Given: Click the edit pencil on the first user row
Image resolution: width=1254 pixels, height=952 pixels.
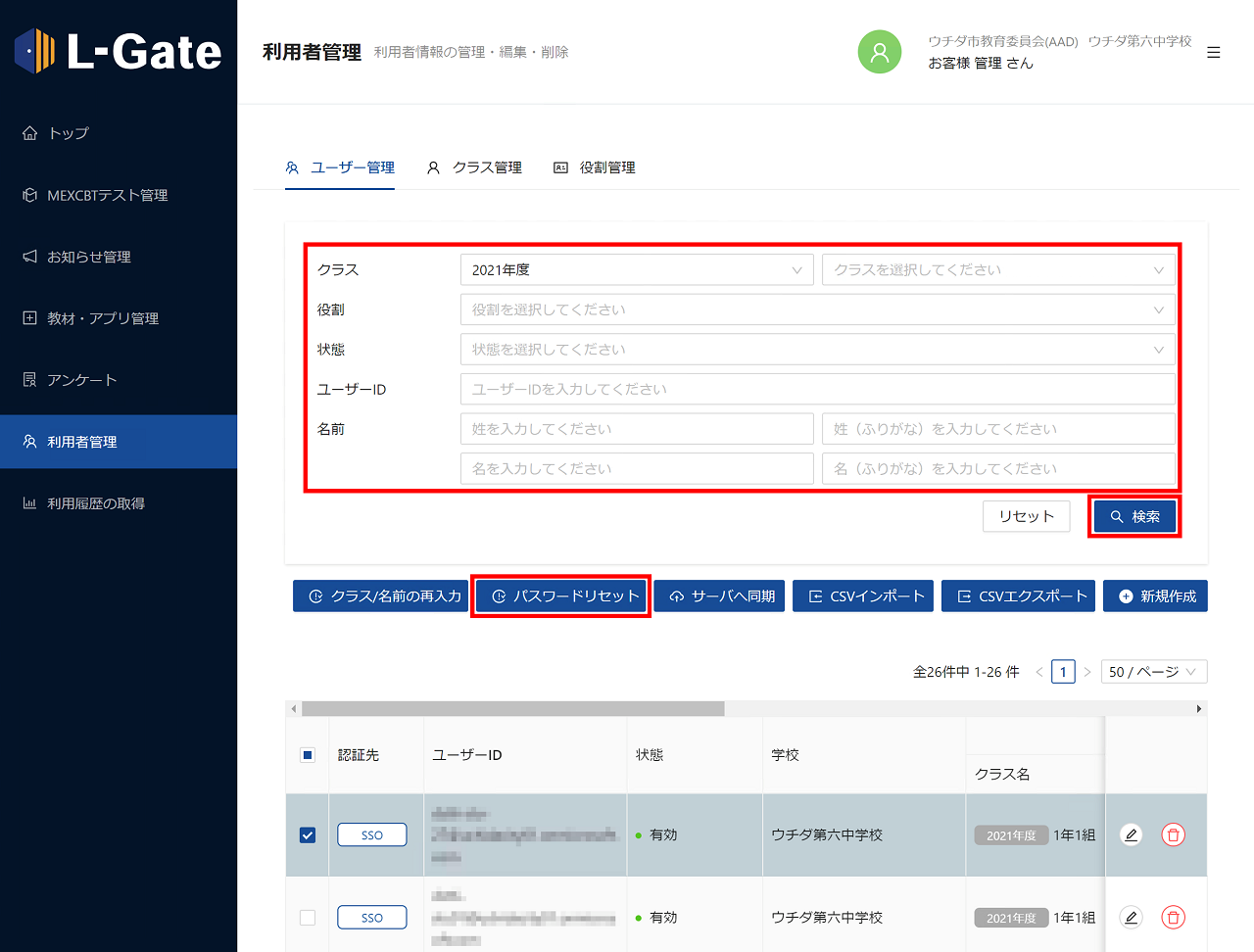Looking at the screenshot, I should pos(1131,834).
